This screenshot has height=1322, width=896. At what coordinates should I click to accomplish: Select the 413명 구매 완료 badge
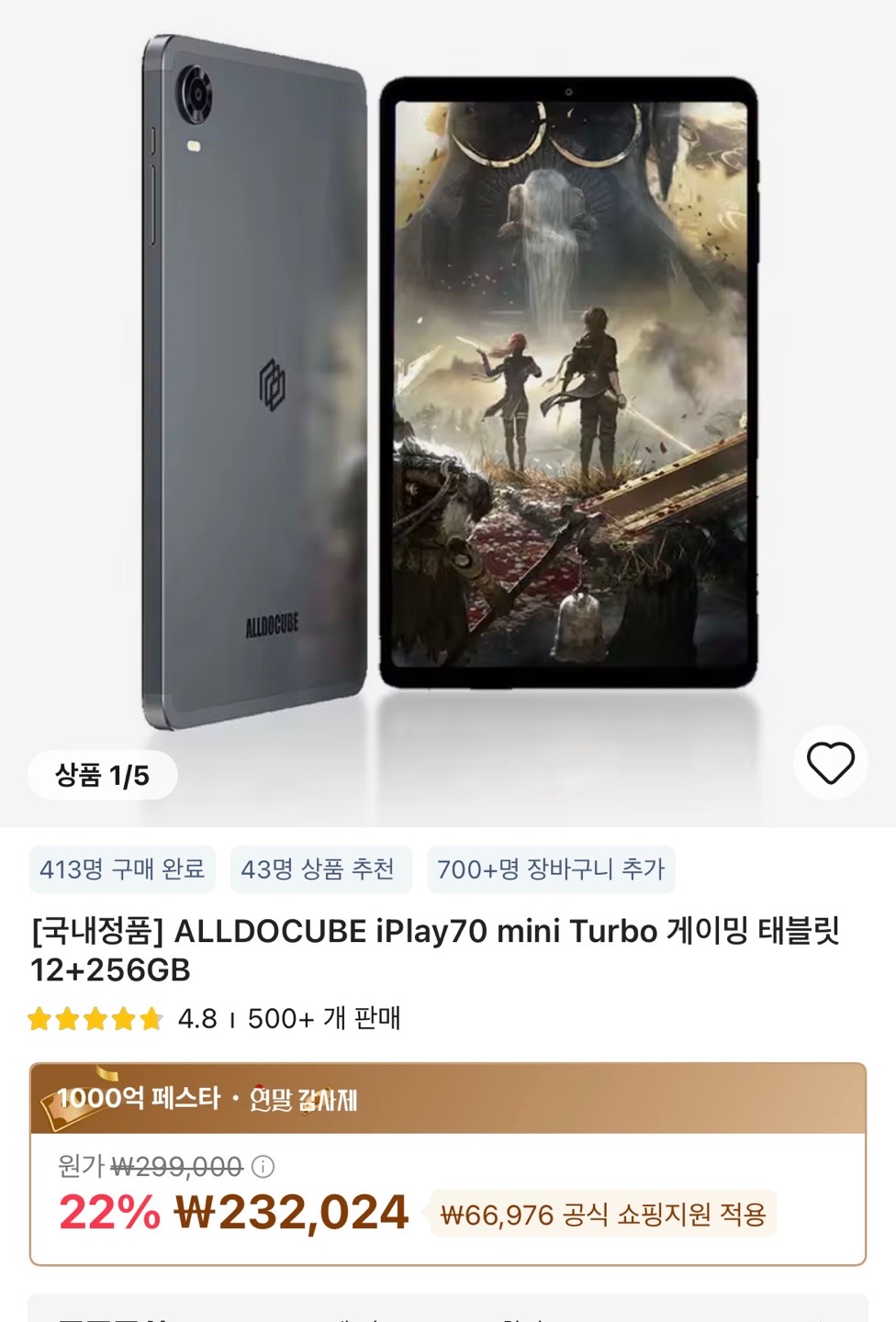coord(122,869)
